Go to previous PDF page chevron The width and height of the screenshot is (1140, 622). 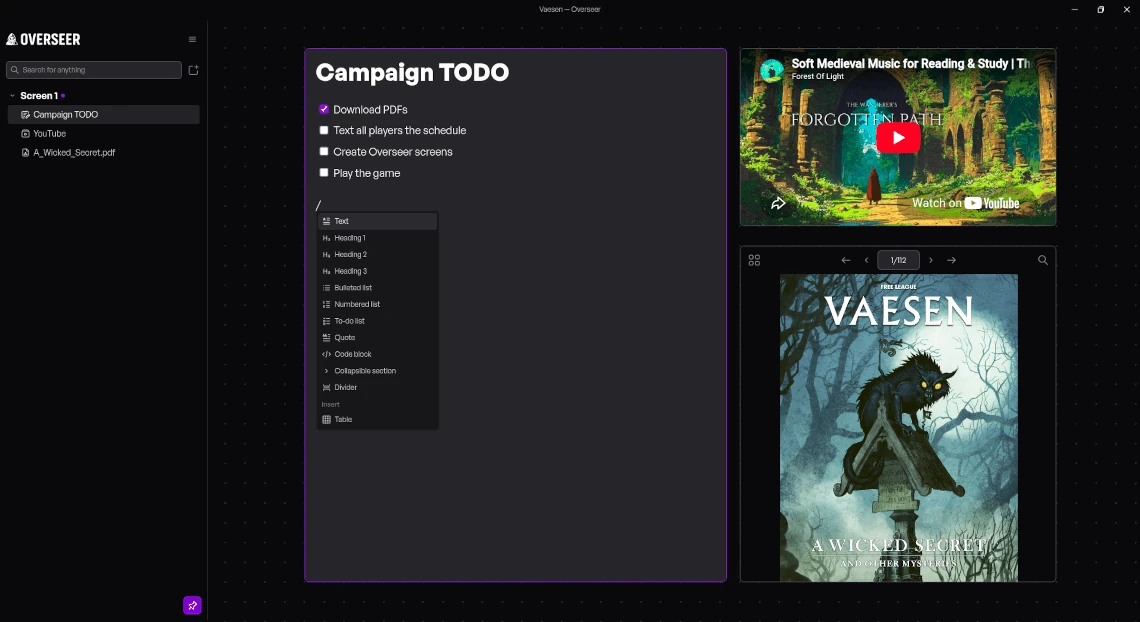(x=866, y=260)
